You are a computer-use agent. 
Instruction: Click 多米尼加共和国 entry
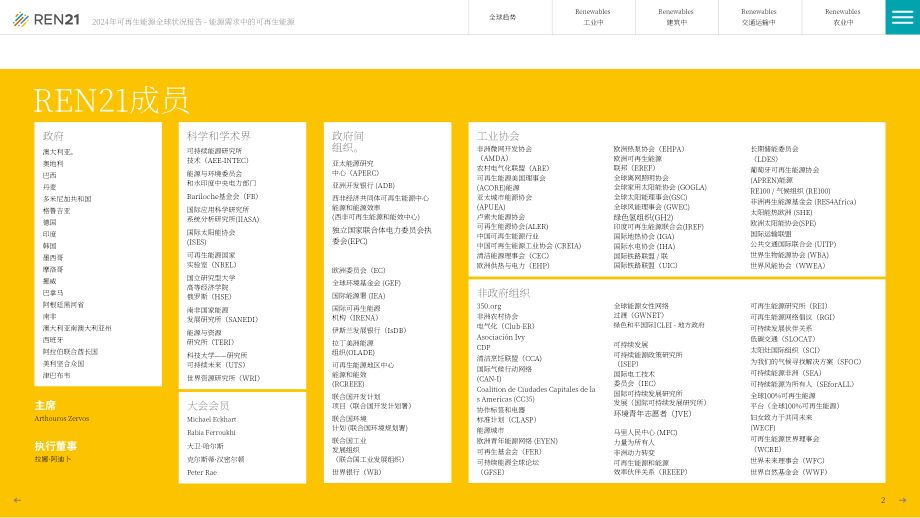(67, 199)
